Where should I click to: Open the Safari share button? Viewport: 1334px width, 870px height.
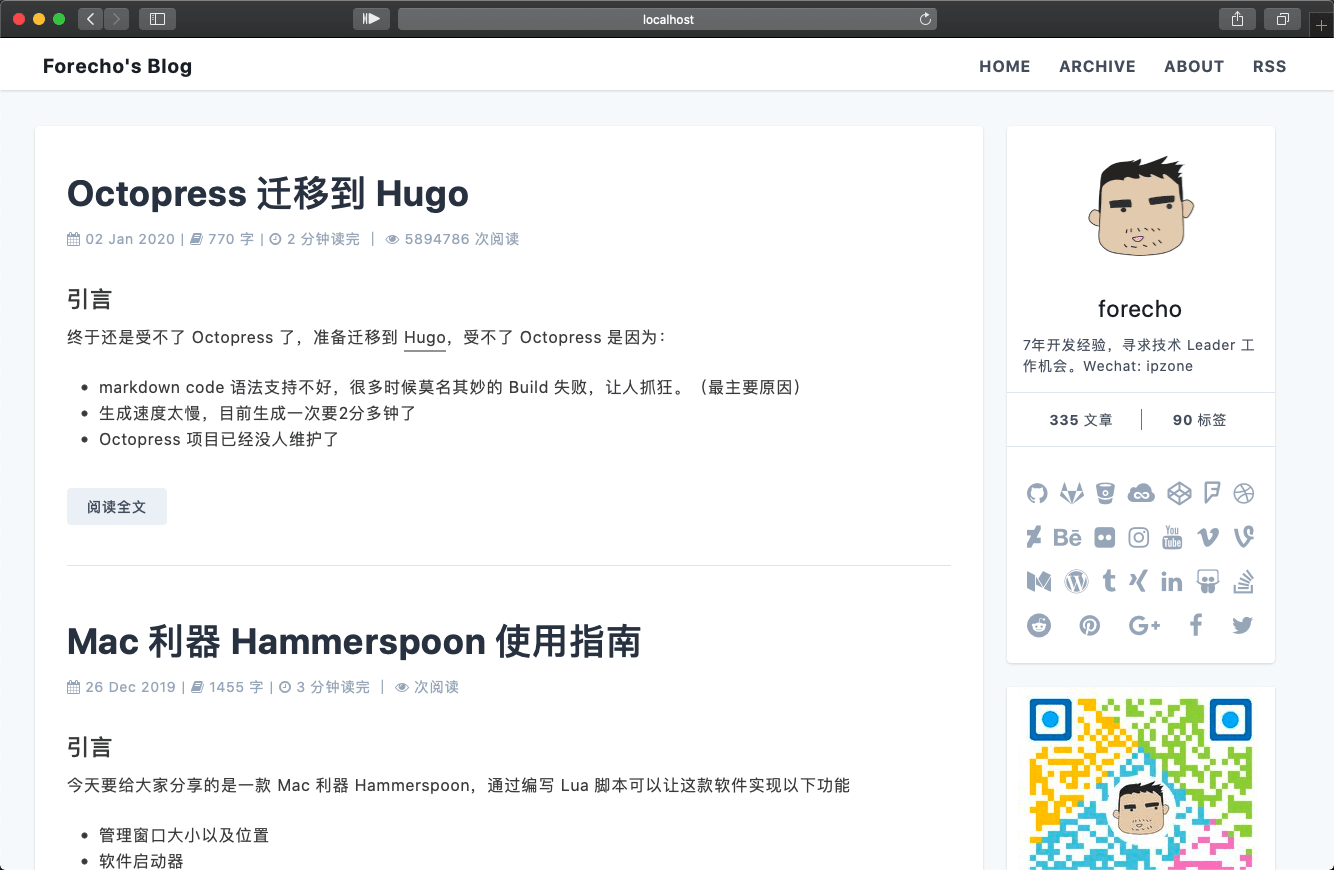(x=1237, y=18)
